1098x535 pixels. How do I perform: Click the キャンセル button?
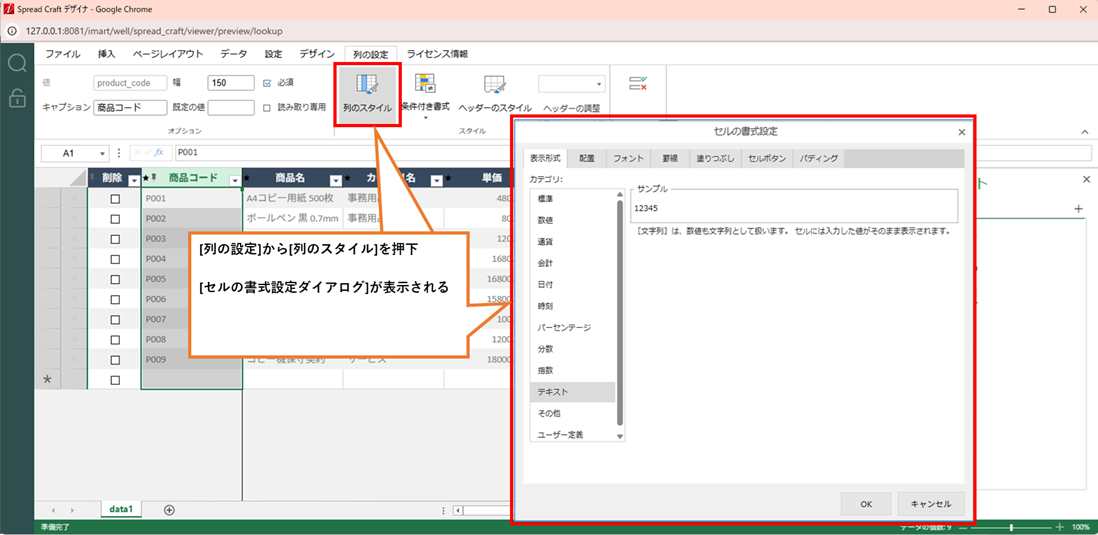coord(931,504)
